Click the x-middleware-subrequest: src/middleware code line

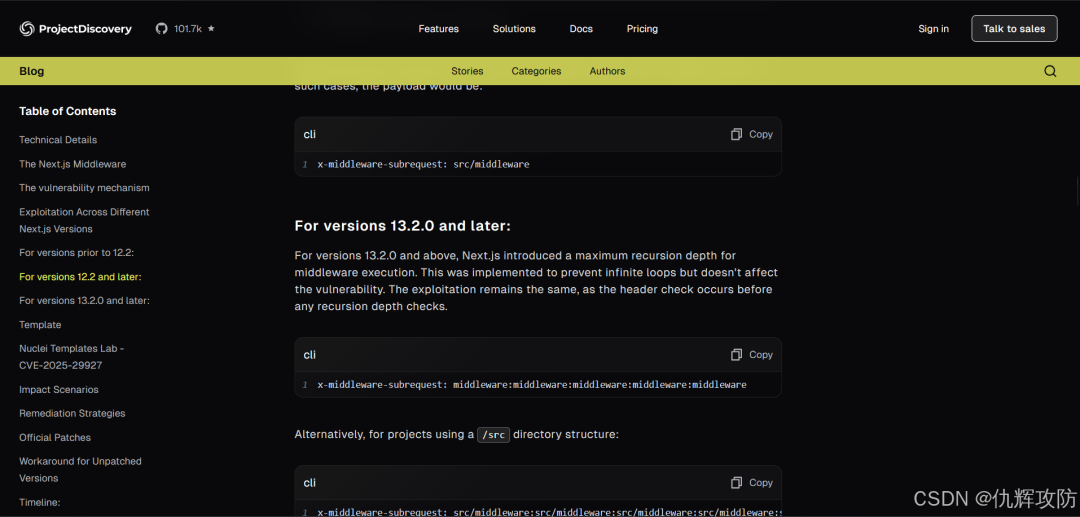423,165
